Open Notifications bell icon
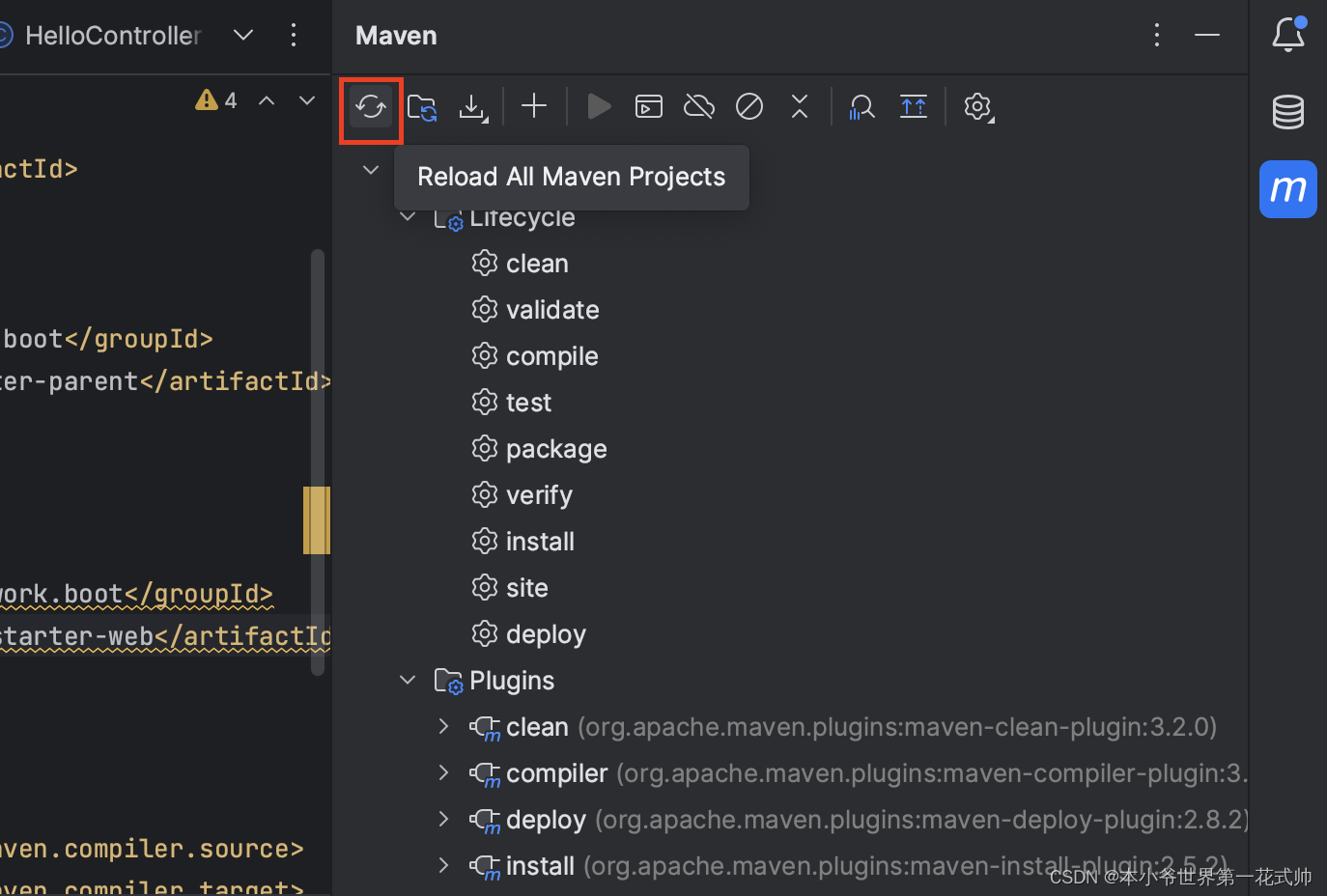 point(1288,34)
